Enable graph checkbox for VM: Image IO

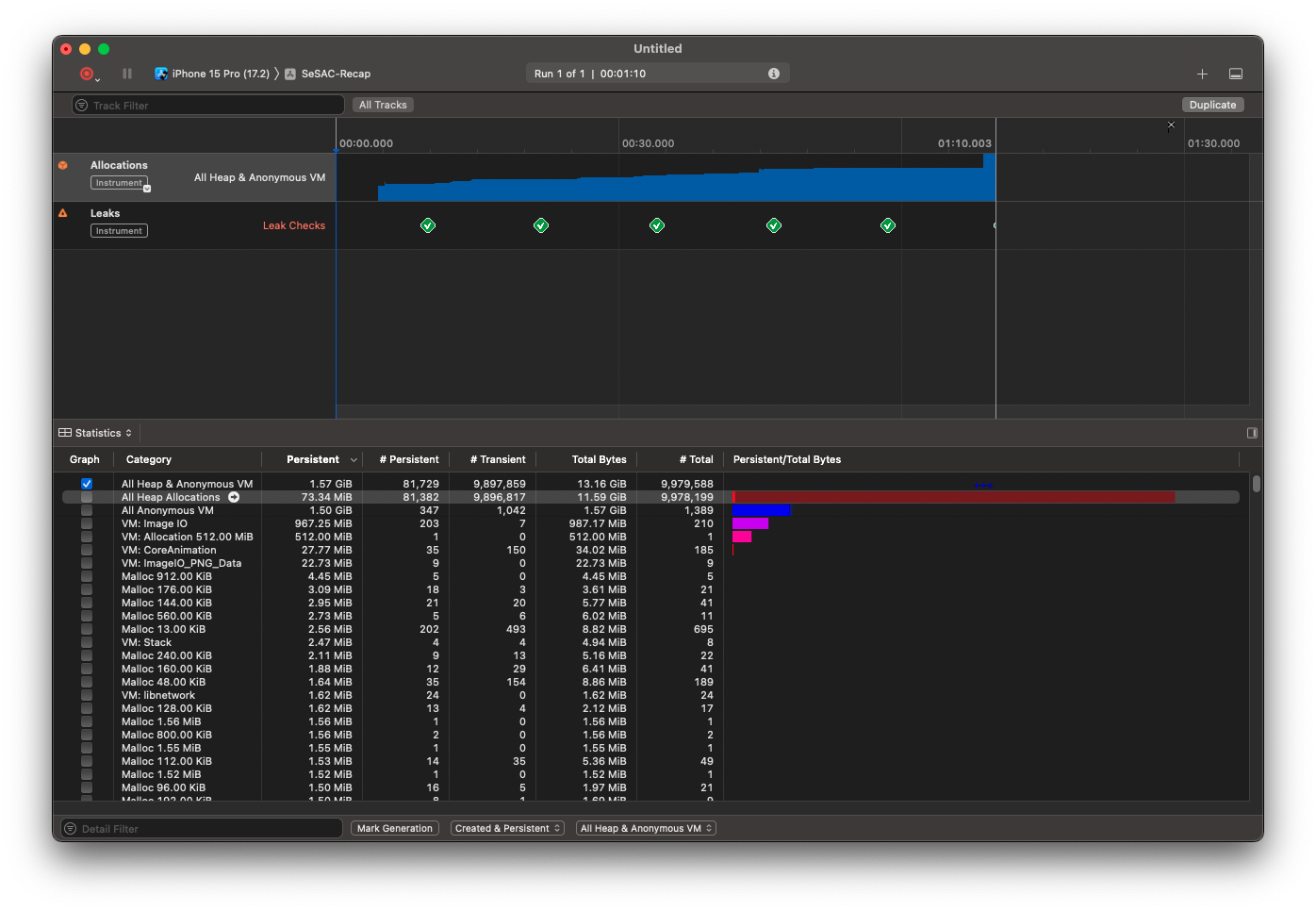point(87,523)
